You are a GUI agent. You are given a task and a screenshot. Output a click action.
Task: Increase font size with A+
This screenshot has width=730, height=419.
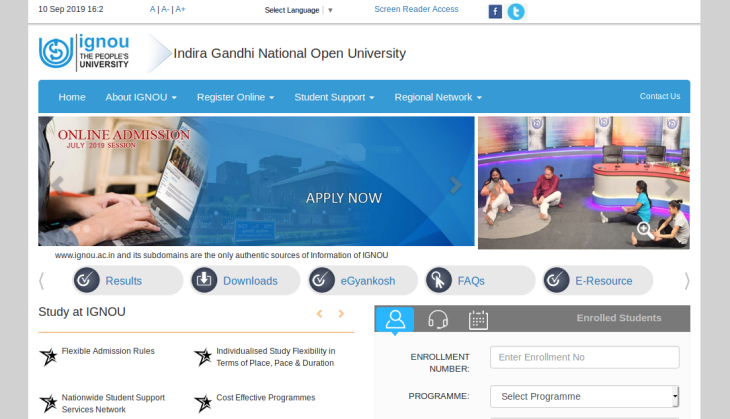180,9
